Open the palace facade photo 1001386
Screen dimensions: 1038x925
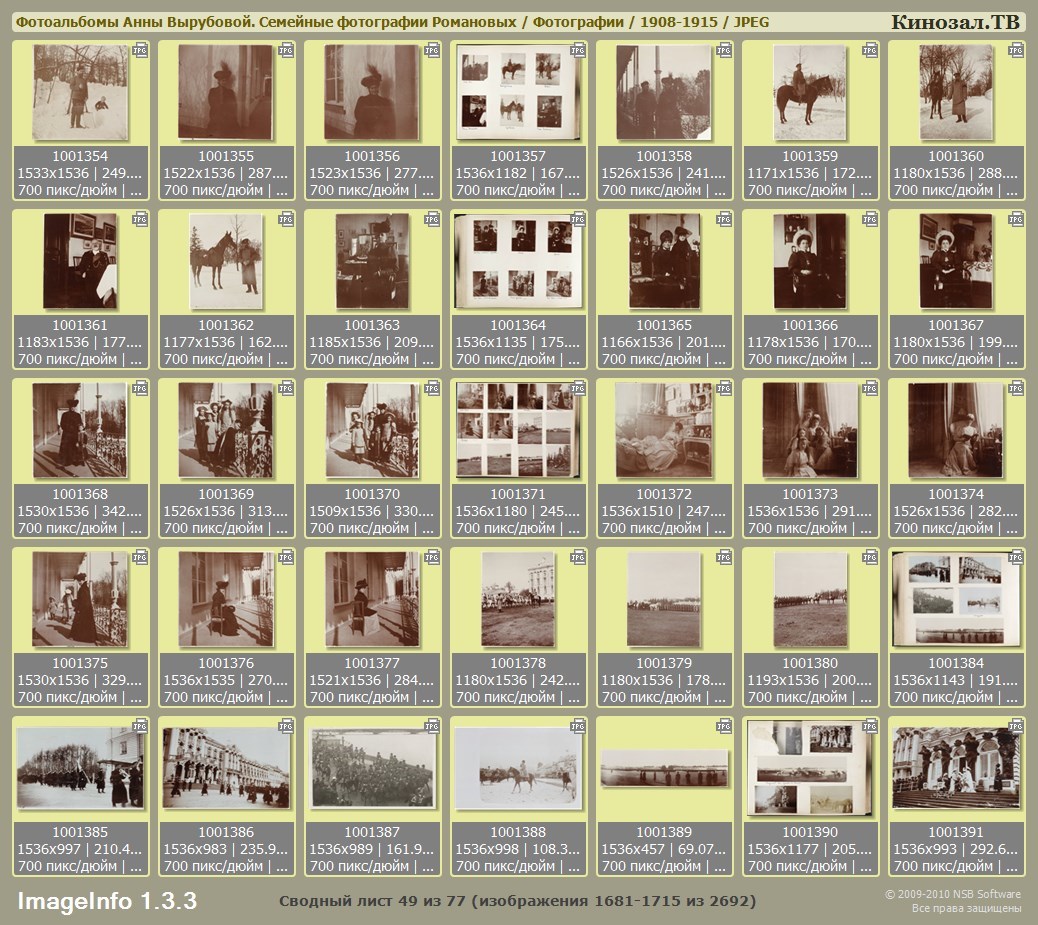(226, 768)
